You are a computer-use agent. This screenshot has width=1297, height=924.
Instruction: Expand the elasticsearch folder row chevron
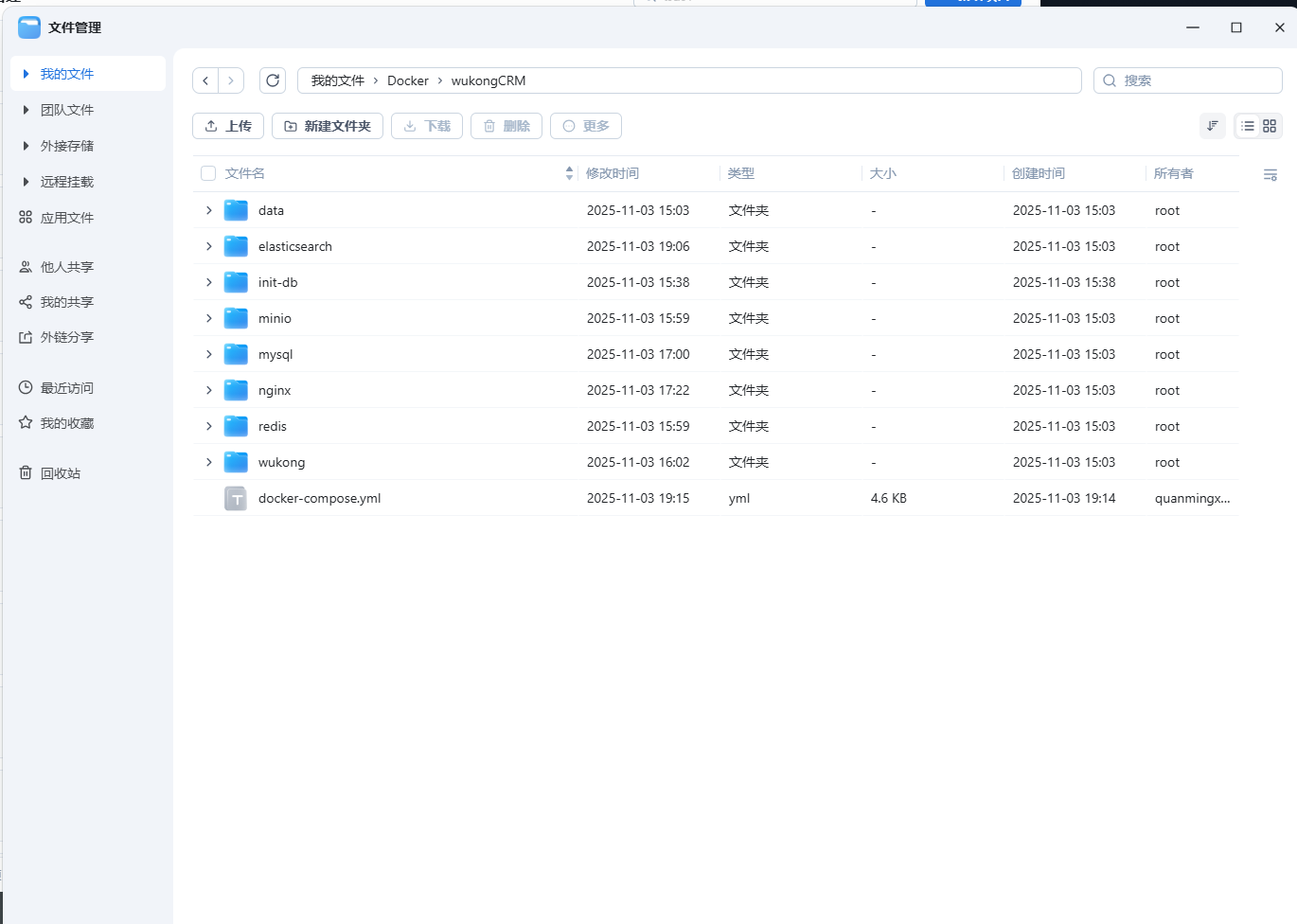(x=209, y=246)
